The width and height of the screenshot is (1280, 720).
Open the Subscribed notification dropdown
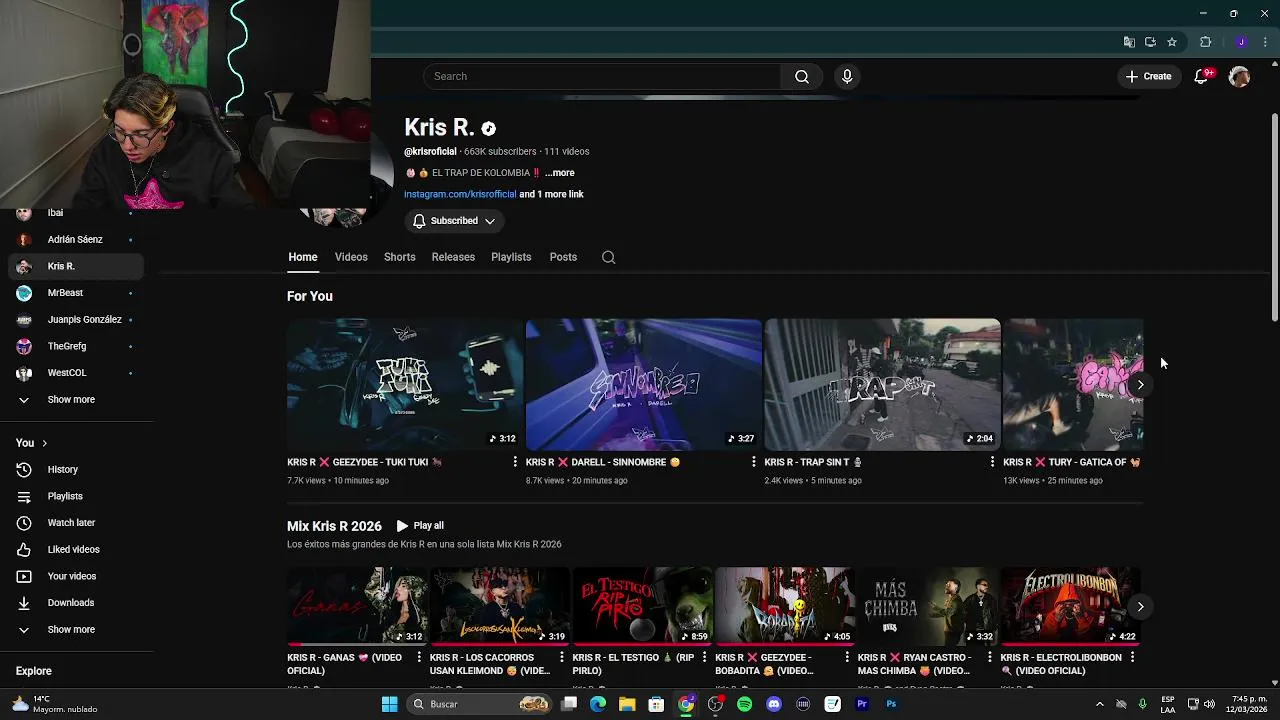(x=454, y=221)
